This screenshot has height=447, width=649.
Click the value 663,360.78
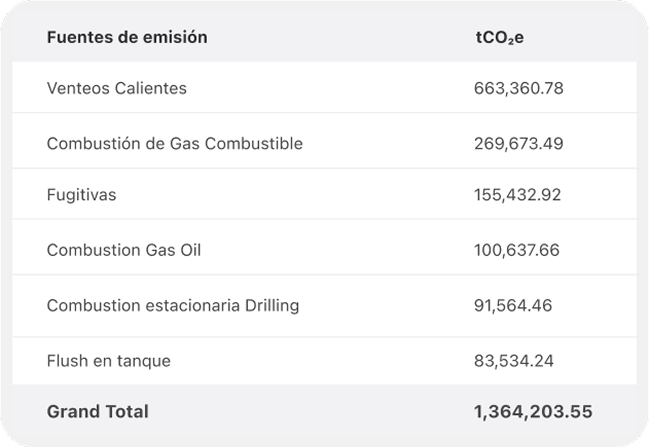click(x=519, y=88)
